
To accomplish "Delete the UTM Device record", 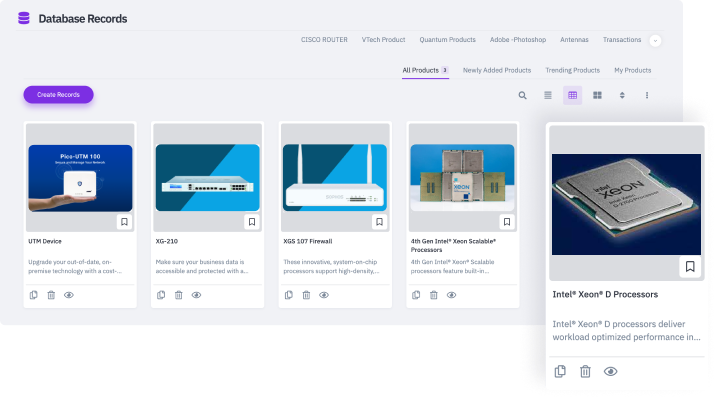I will [x=51, y=295].
